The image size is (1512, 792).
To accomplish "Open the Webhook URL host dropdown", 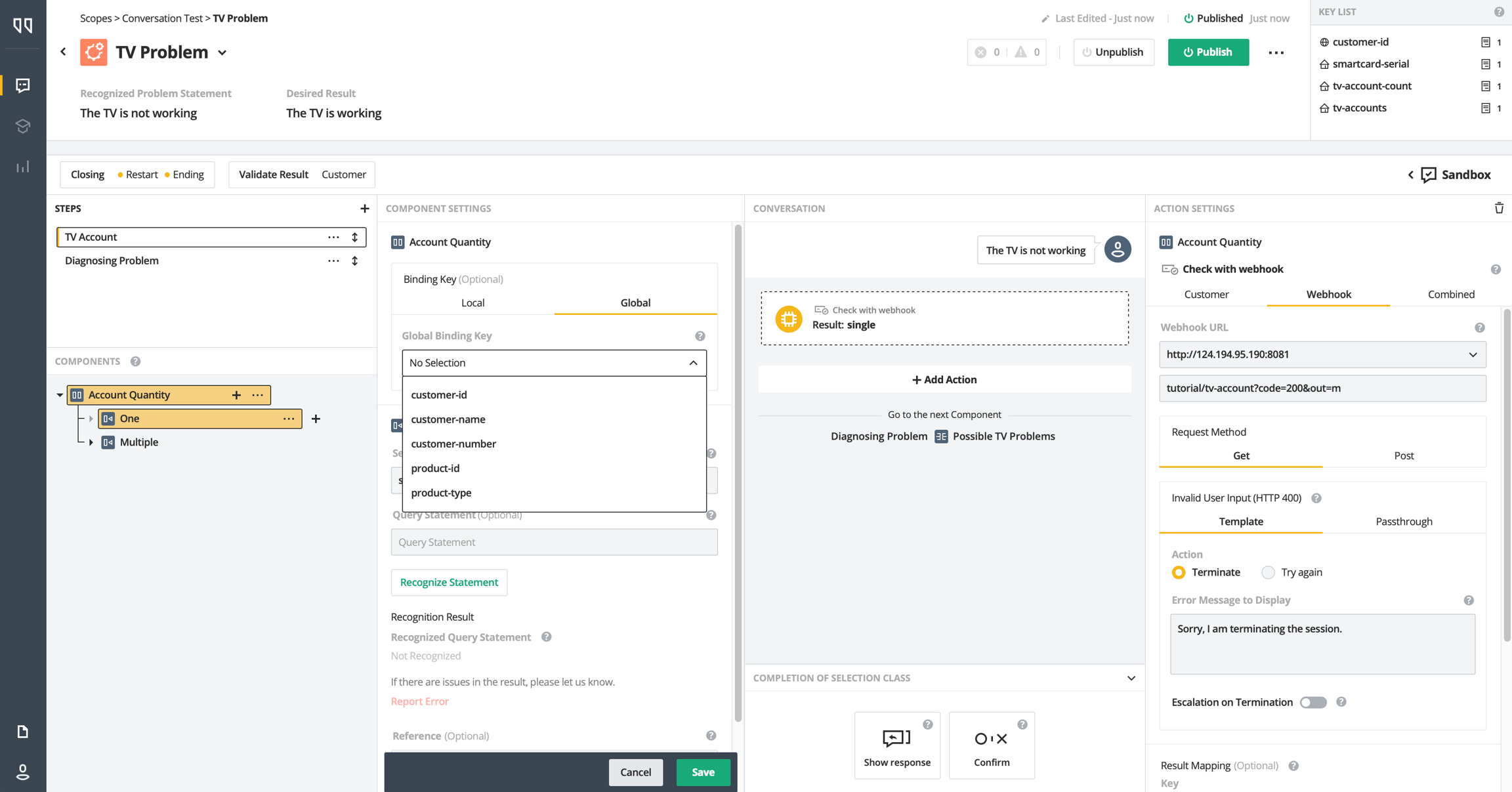I will tap(1473, 355).
